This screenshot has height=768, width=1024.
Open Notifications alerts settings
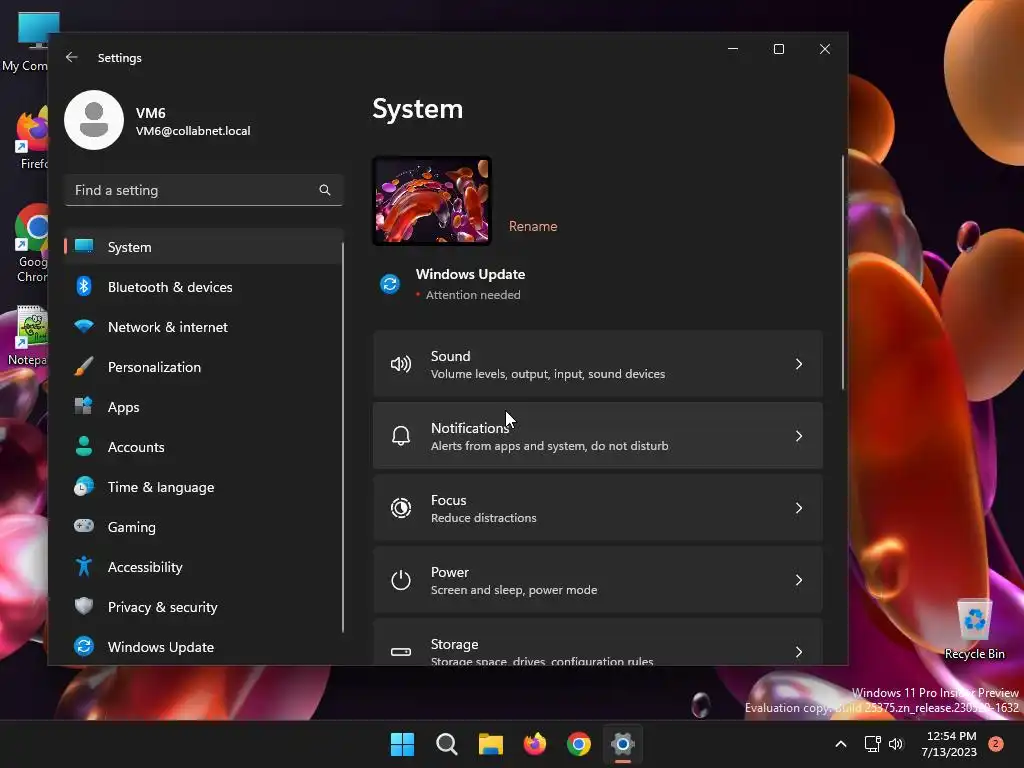[x=598, y=436]
